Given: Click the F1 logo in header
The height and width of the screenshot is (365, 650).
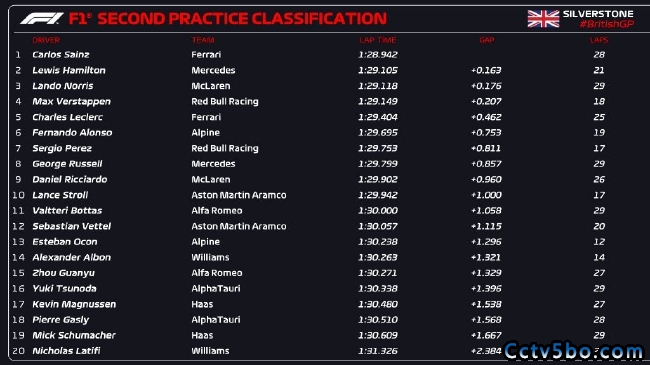Looking at the screenshot, I should click(42, 18).
